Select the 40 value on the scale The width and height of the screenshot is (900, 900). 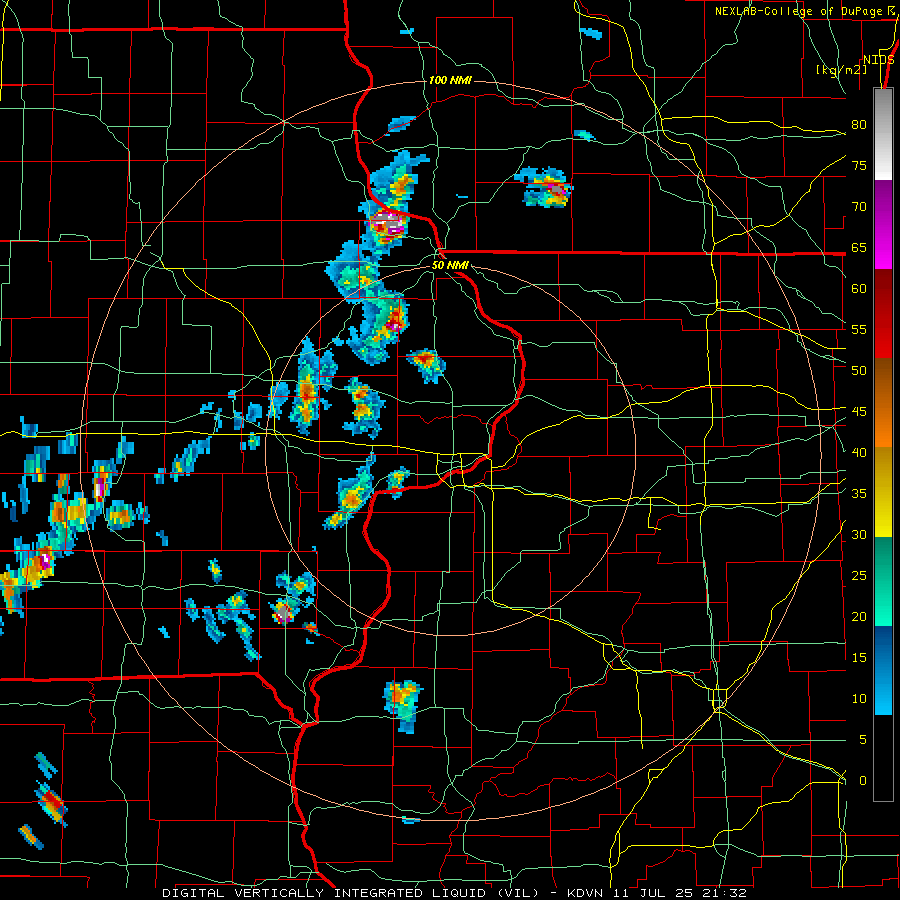click(859, 452)
